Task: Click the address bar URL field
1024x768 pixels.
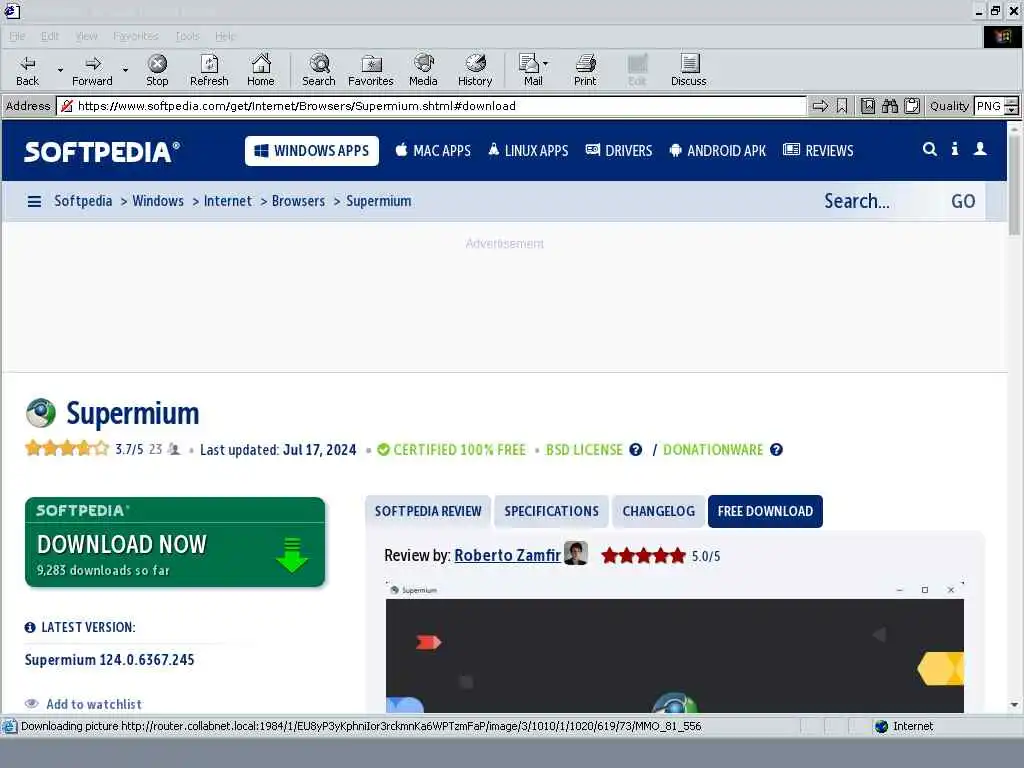Action: 431,106
